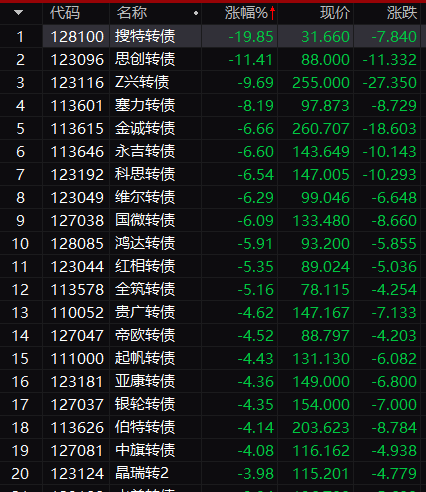Viewport: 426px width, 492px height.
Task: Click code 113601
Action: (x=76, y=106)
